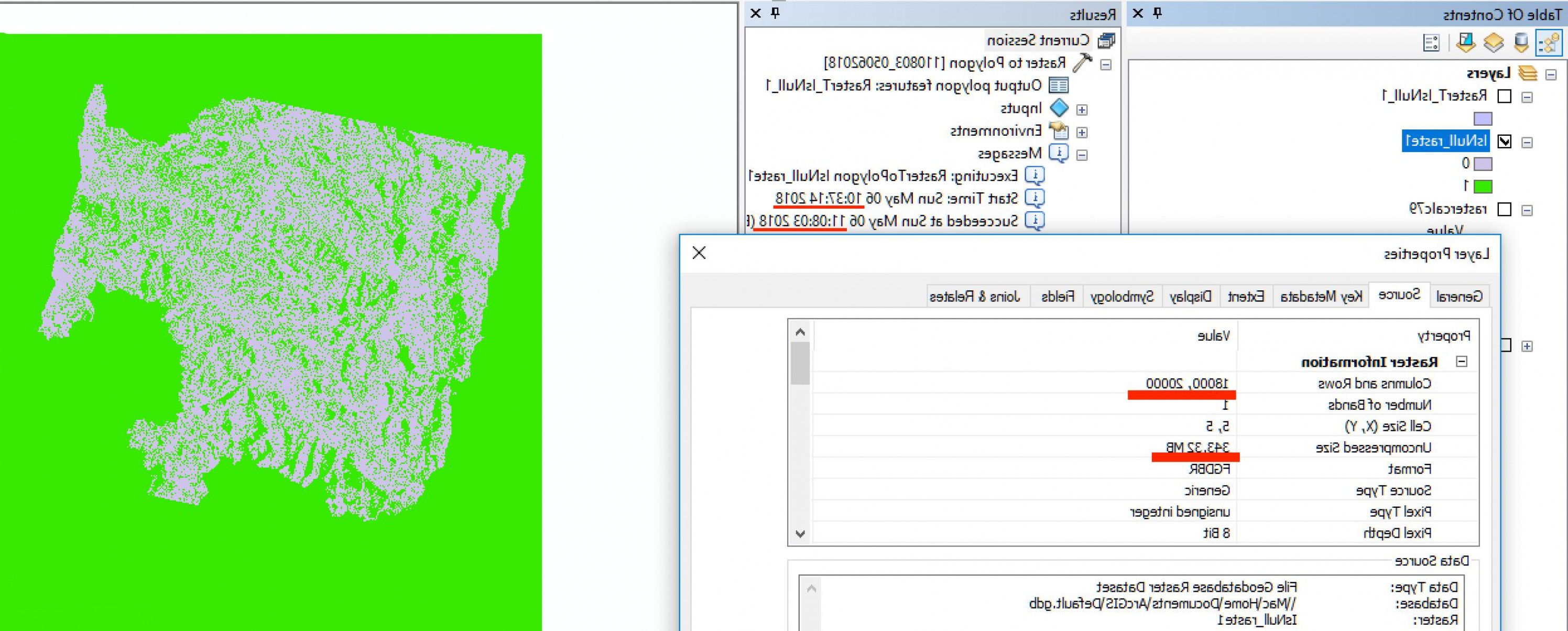Viewport: 1568px width, 631px height.
Task: Collapse the Messages node in Results
Action: [1082, 155]
